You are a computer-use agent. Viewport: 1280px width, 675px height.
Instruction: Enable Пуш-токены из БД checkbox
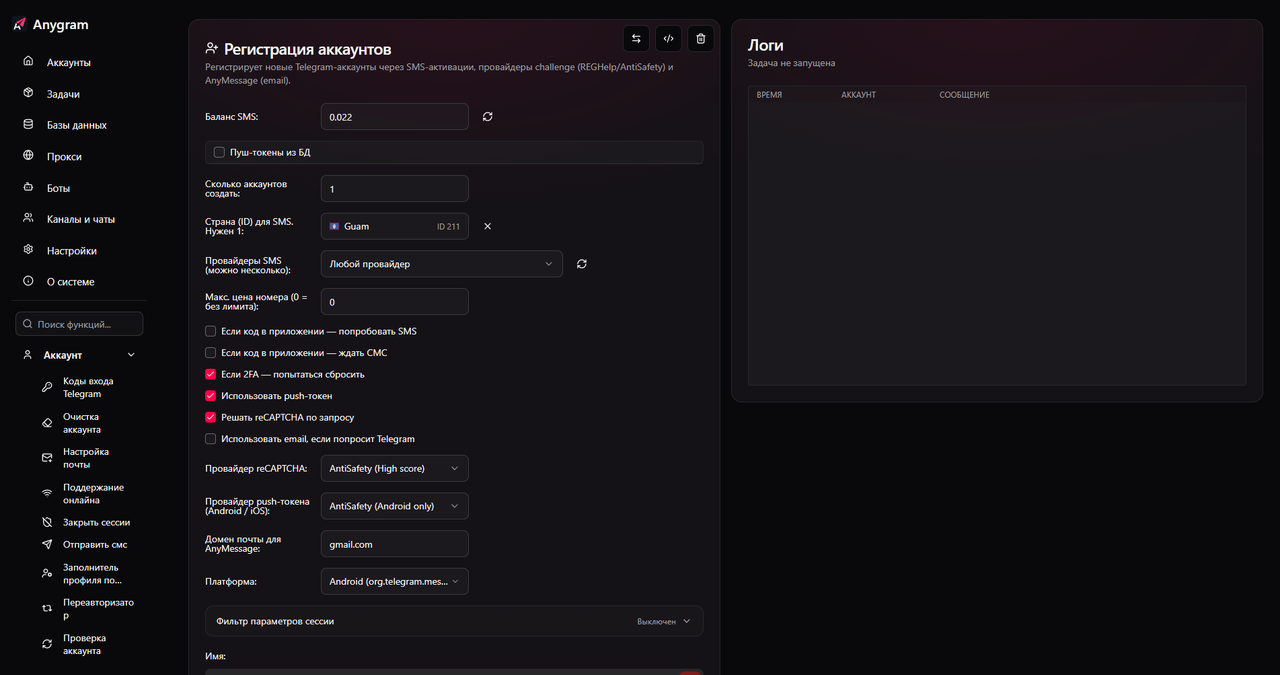(x=219, y=152)
